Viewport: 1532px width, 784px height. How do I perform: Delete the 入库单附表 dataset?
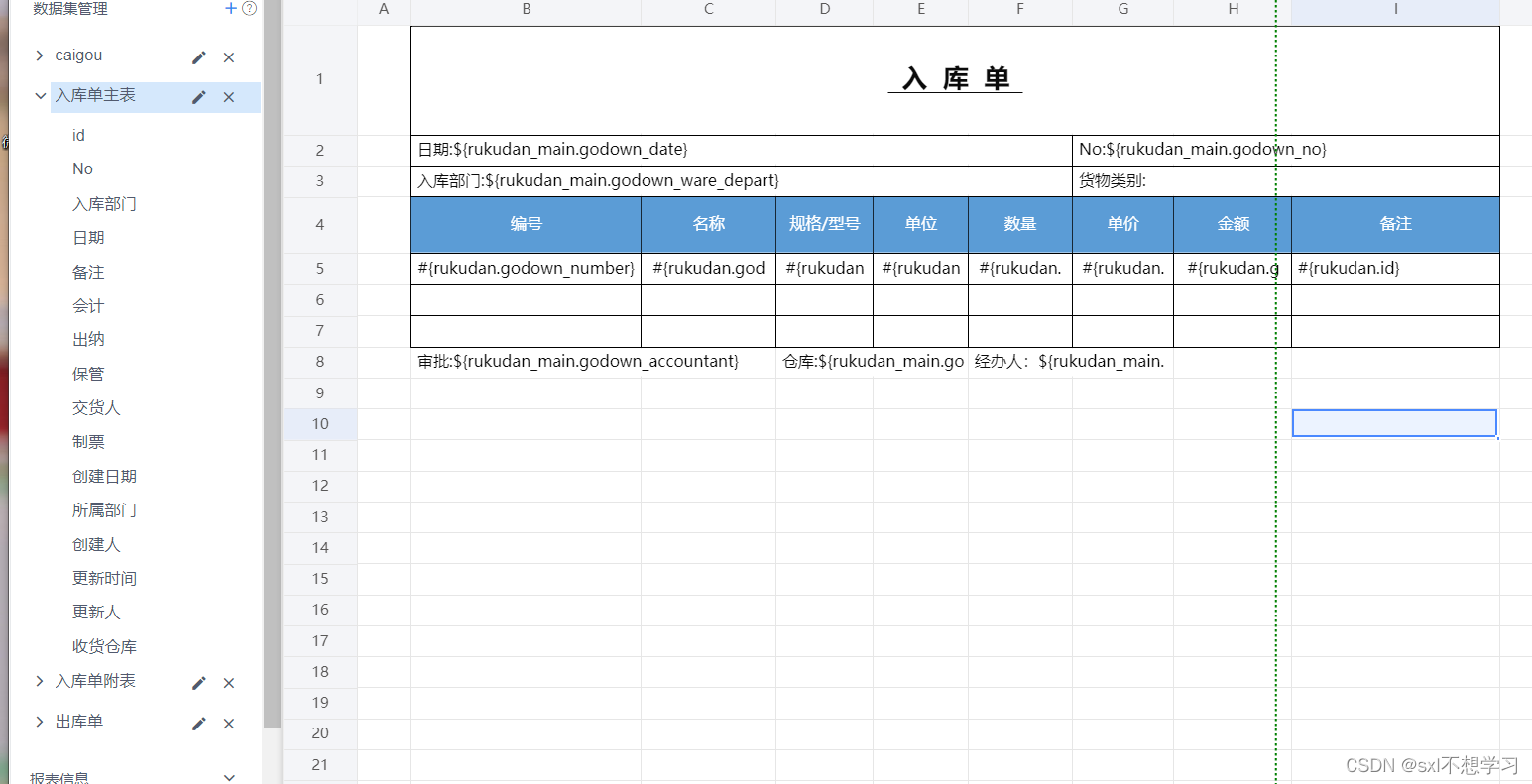tap(229, 683)
